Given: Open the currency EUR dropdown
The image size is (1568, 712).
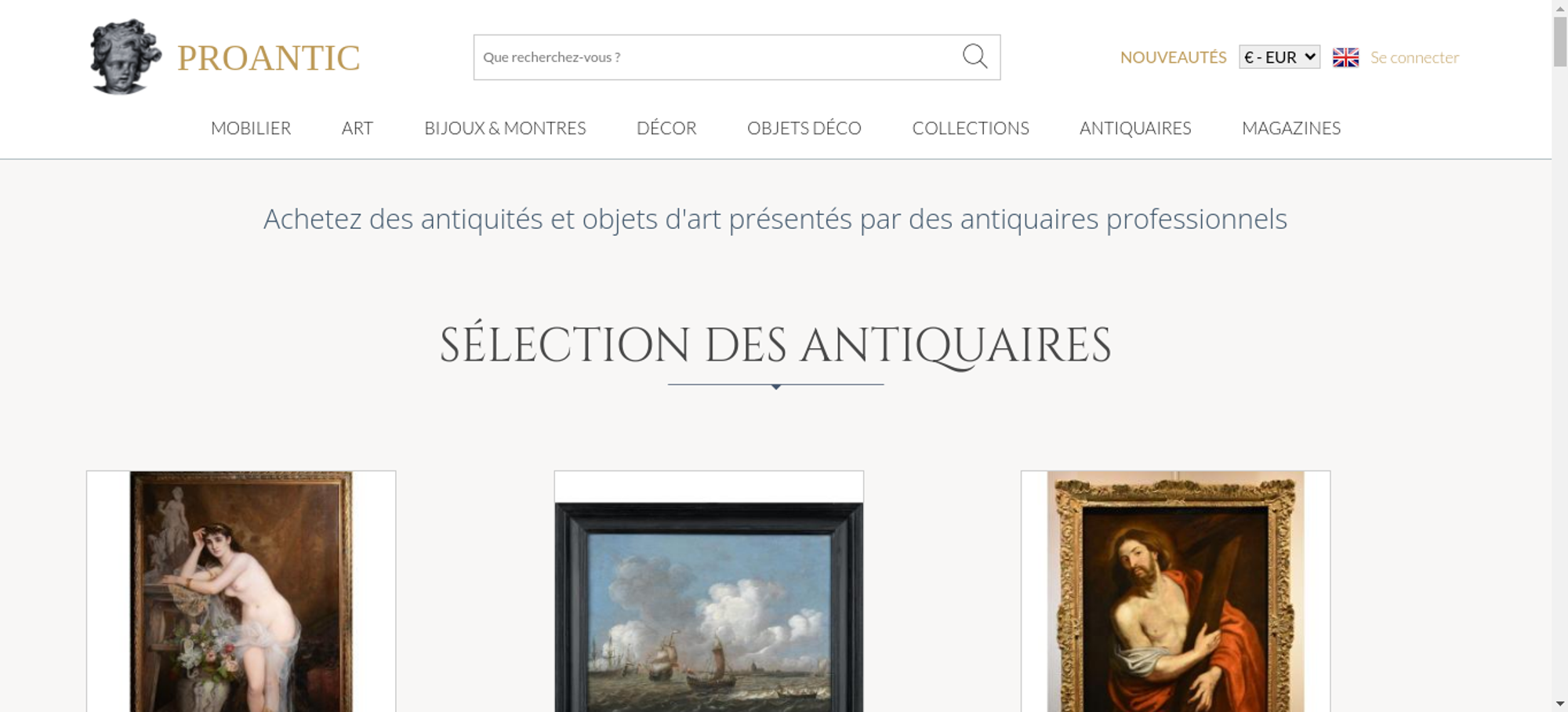Looking at the screenshot, I should (x=1279, y=57).
